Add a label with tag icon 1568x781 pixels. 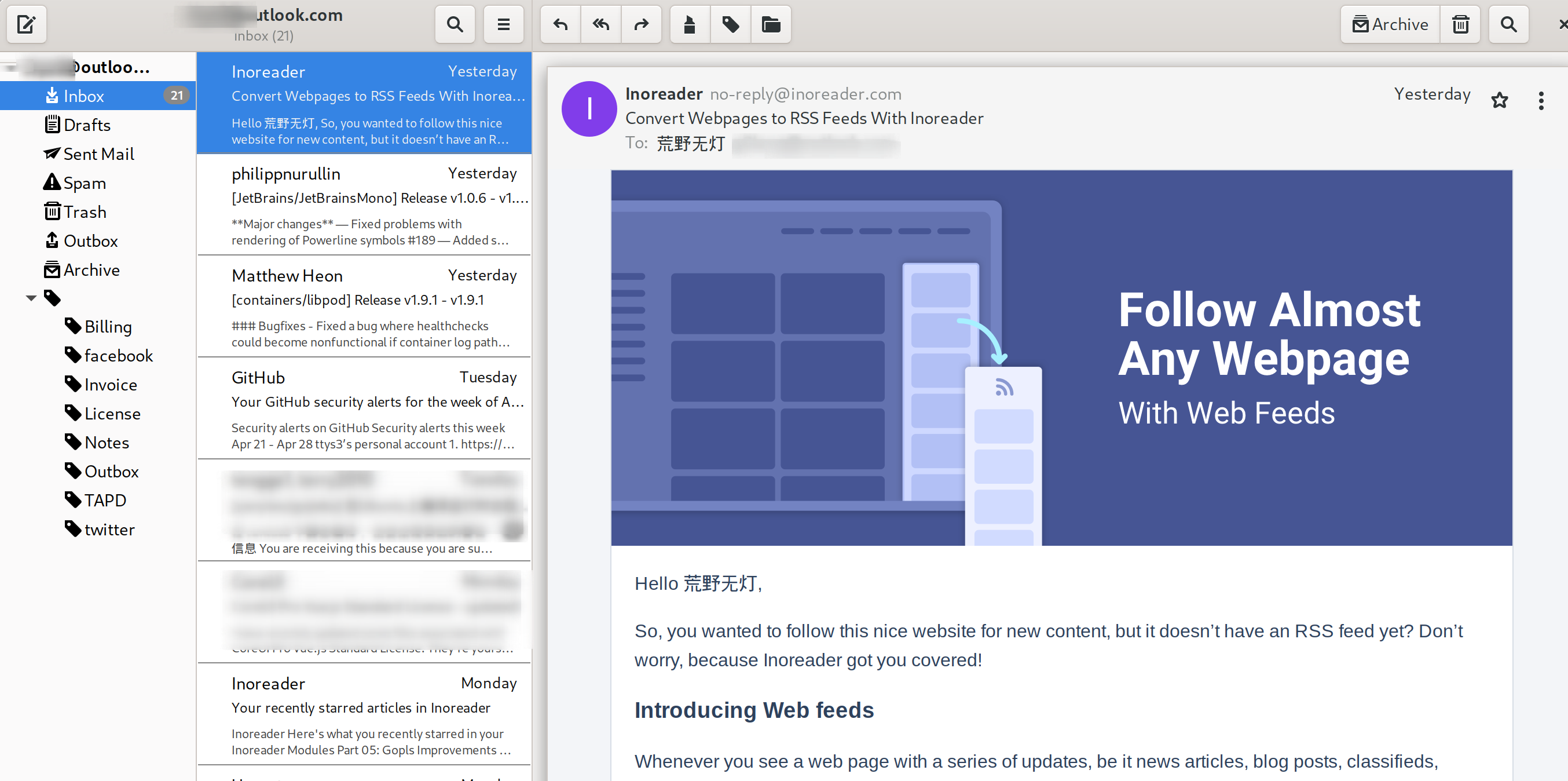click(x=730, y=24)
